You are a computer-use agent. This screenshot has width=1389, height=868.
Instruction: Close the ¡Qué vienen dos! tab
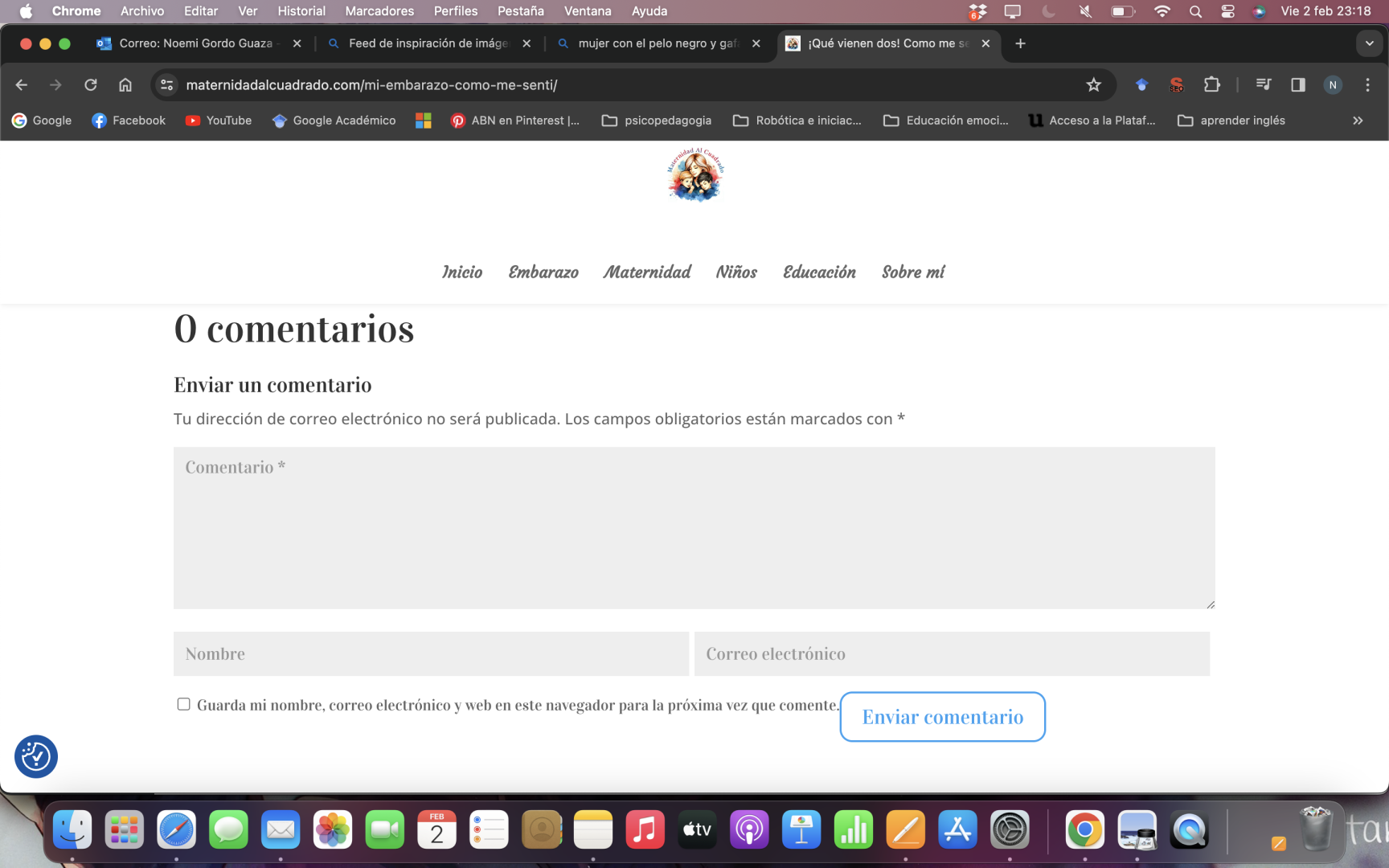[985, 43]
